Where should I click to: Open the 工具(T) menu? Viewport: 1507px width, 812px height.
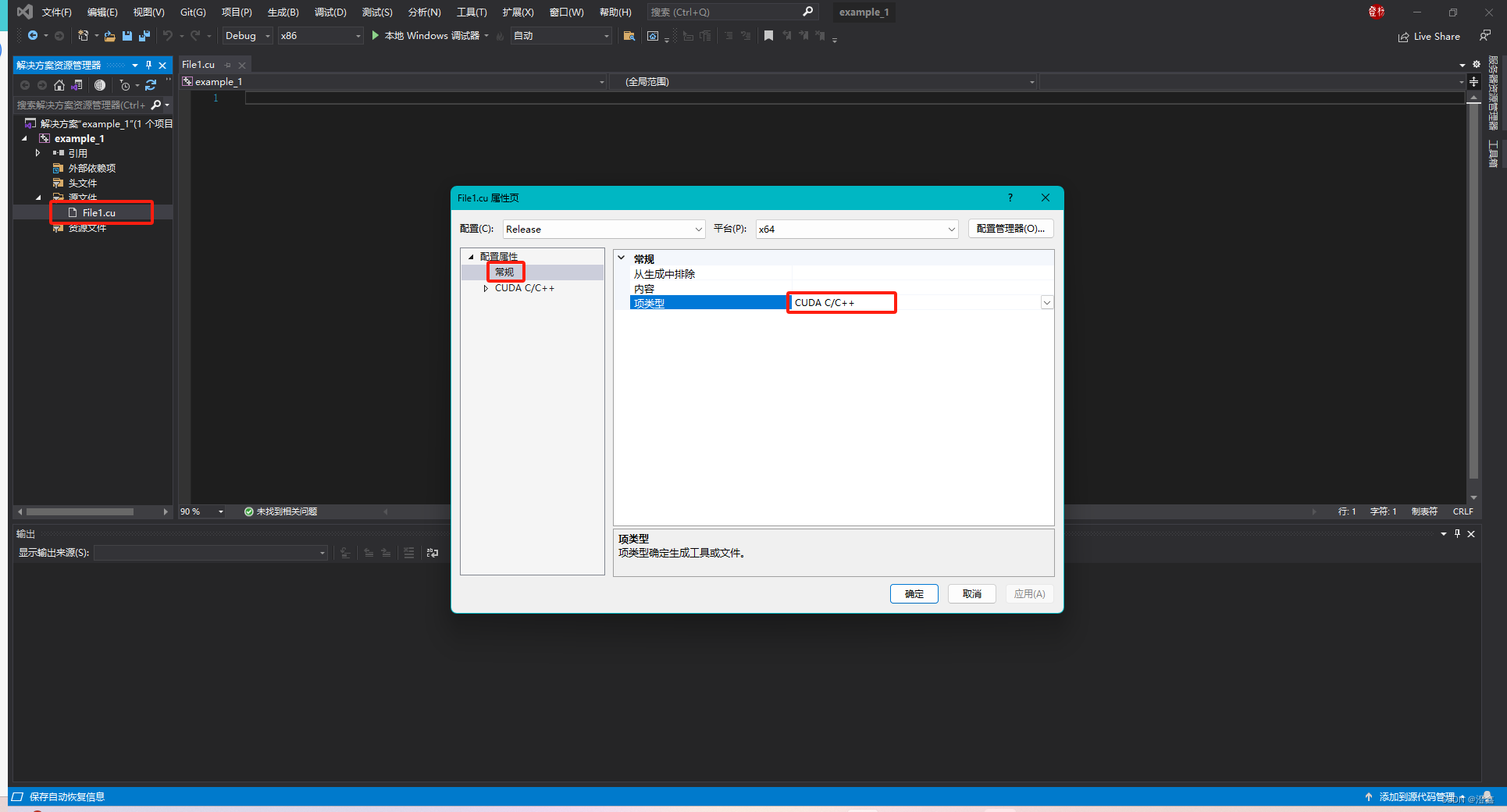click(x=472, y=12)
